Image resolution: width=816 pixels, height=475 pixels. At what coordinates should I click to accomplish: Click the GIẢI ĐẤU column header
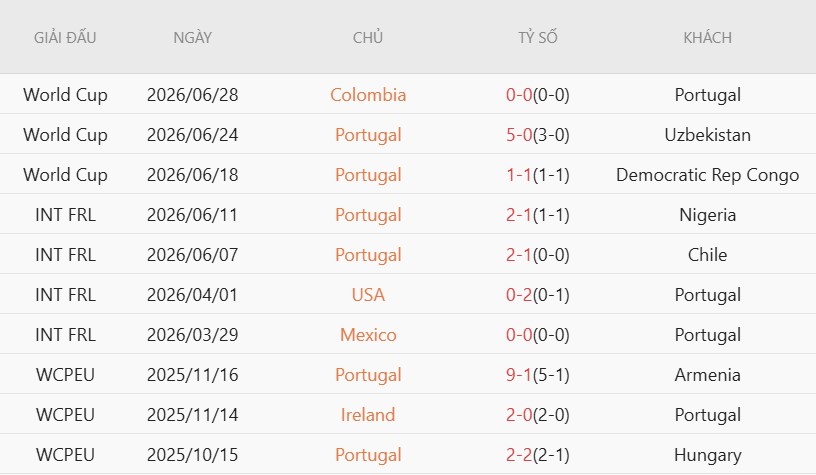[65, 37]
